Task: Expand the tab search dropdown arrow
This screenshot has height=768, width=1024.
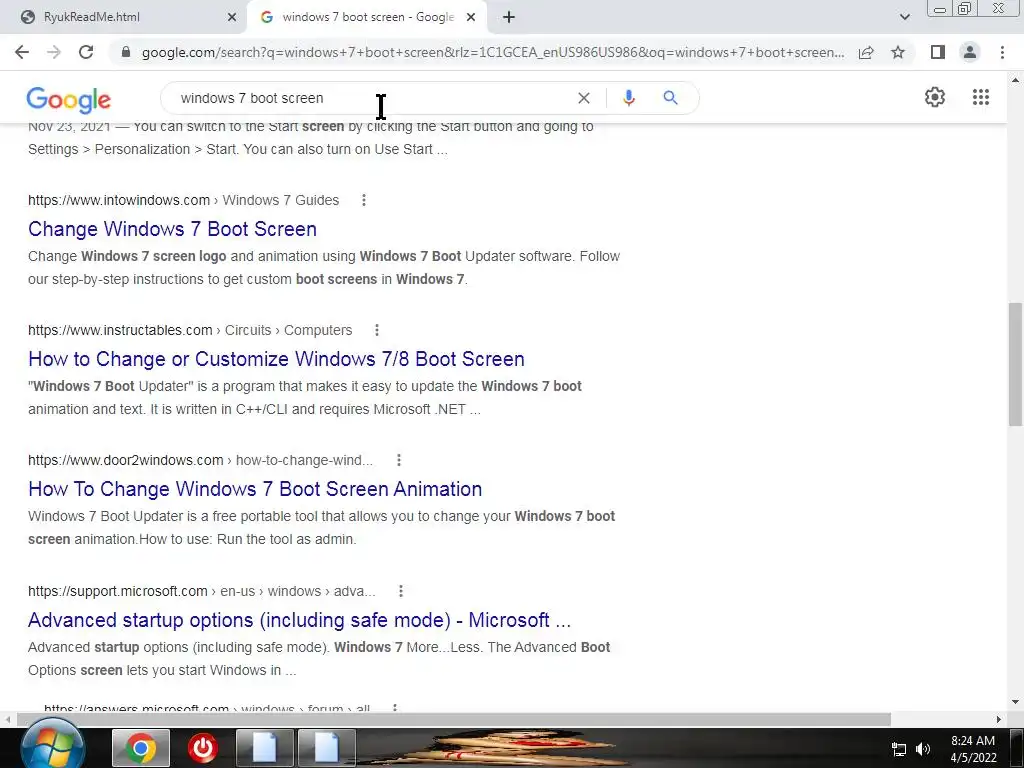Action: 904,17
